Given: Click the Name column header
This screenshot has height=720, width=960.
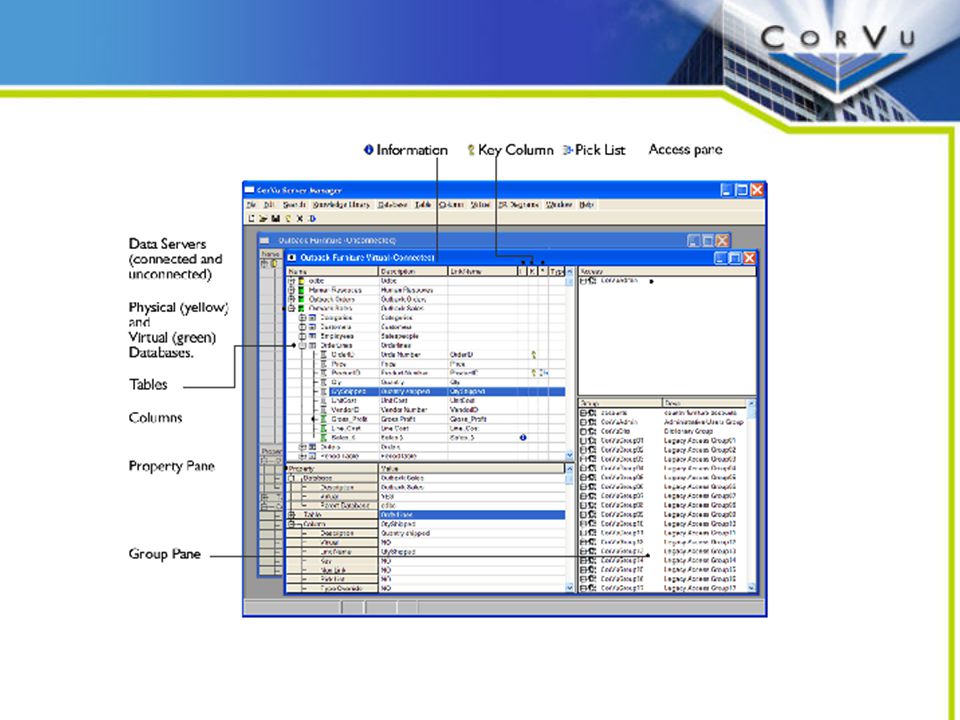Looking at the screenshot, I should (332, 271).
